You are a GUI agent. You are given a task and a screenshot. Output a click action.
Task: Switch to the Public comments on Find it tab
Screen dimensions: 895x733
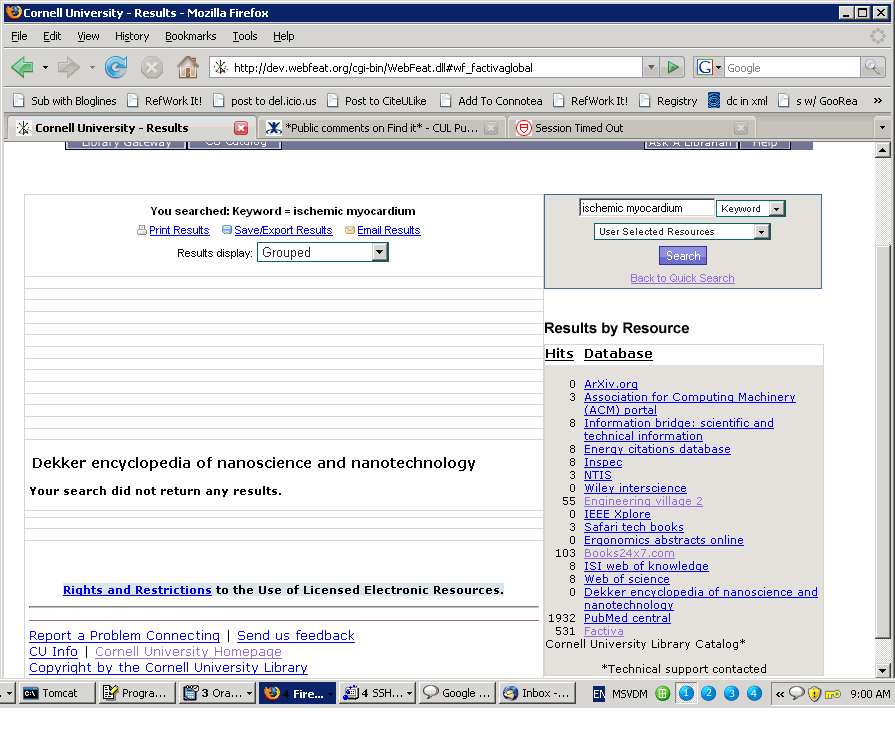click(381, 128)
